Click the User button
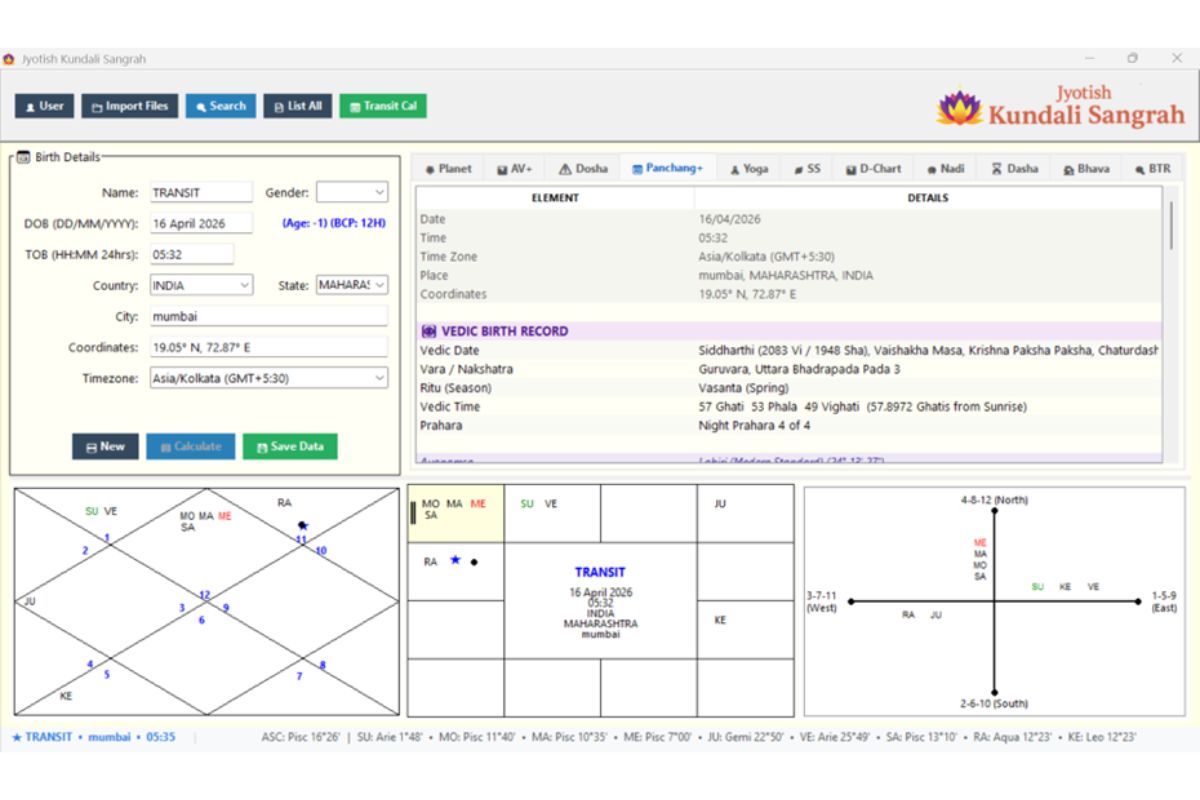1200x800 pixels. [44, 106]
